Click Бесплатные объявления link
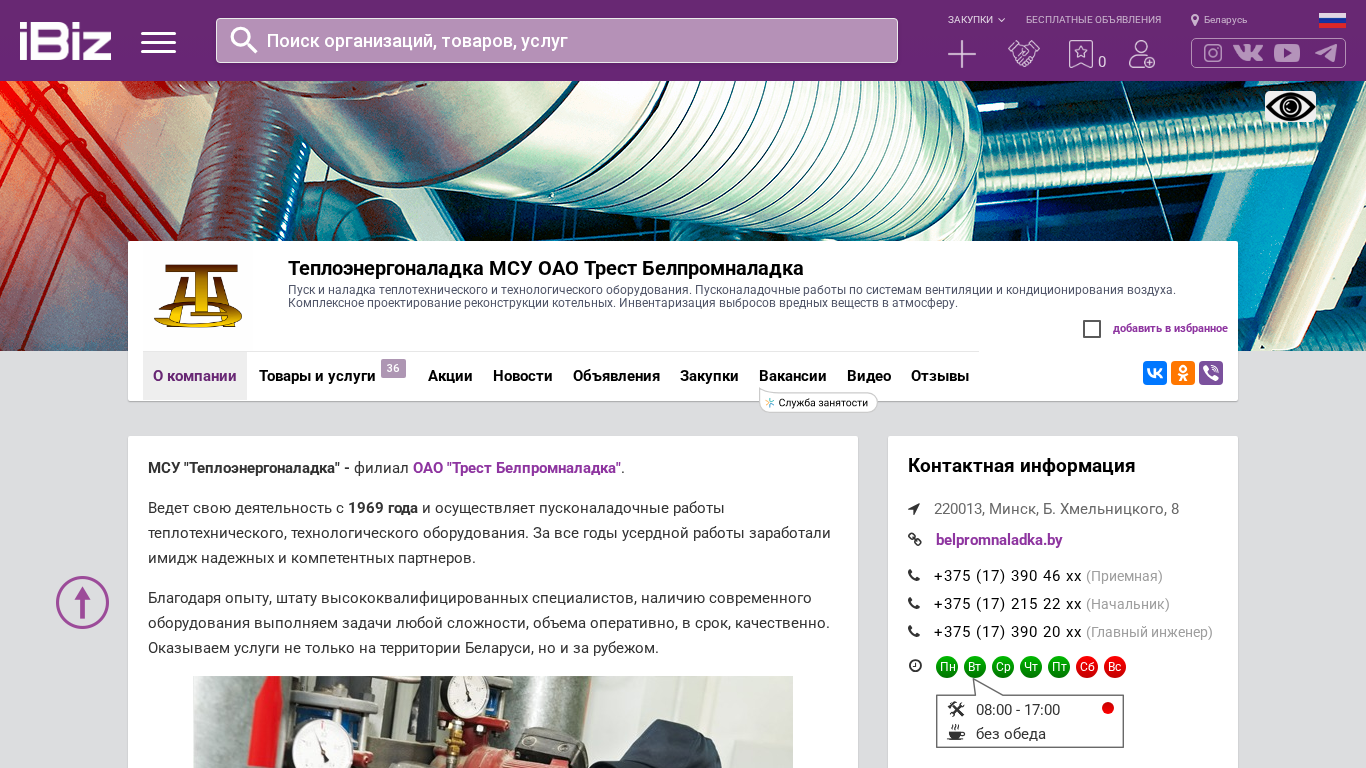Image resolution: width=1366 pixels, height=768 pixels. point(1093,20)
